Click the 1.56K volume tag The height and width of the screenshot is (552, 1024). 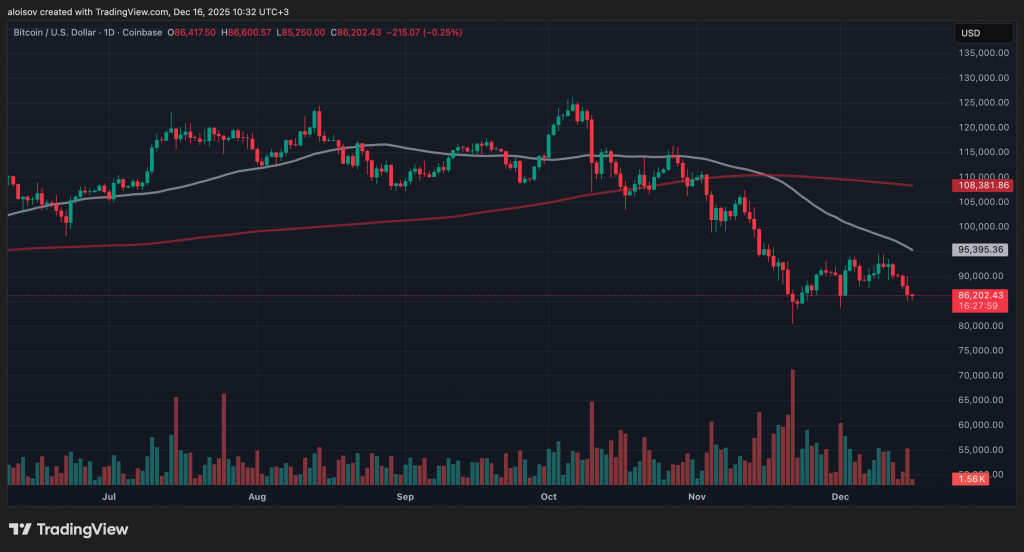pos(970,481)
